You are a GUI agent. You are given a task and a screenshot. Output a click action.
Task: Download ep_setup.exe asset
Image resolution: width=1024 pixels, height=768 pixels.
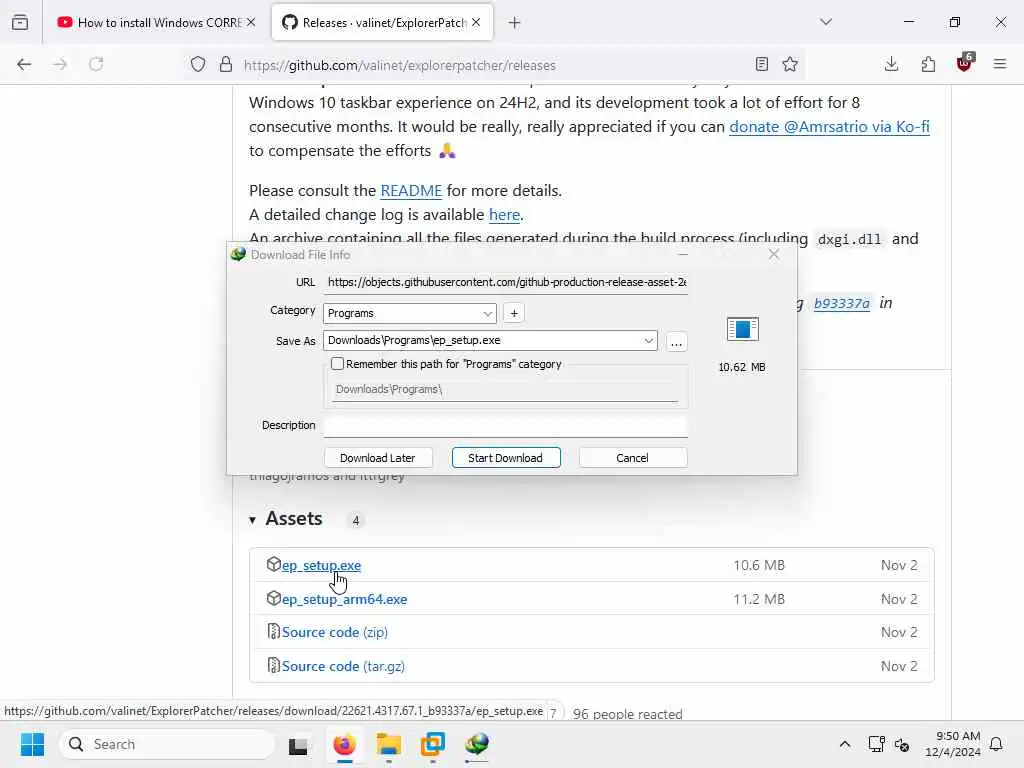321,565
